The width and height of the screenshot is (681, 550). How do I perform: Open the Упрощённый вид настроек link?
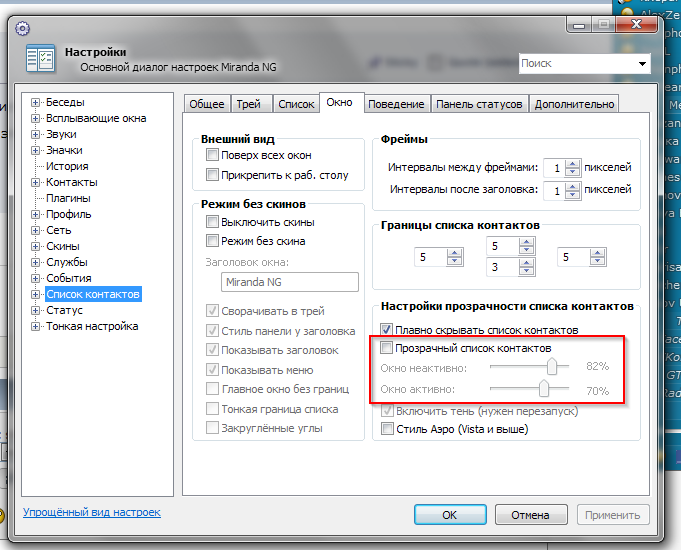coord(91,512)
